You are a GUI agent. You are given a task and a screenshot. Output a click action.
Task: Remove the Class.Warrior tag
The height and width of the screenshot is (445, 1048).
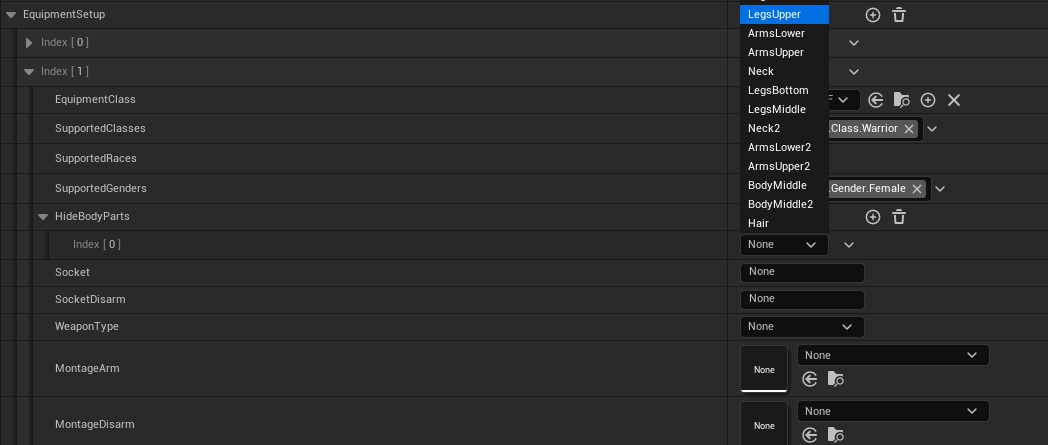click(x=909, y=129)
